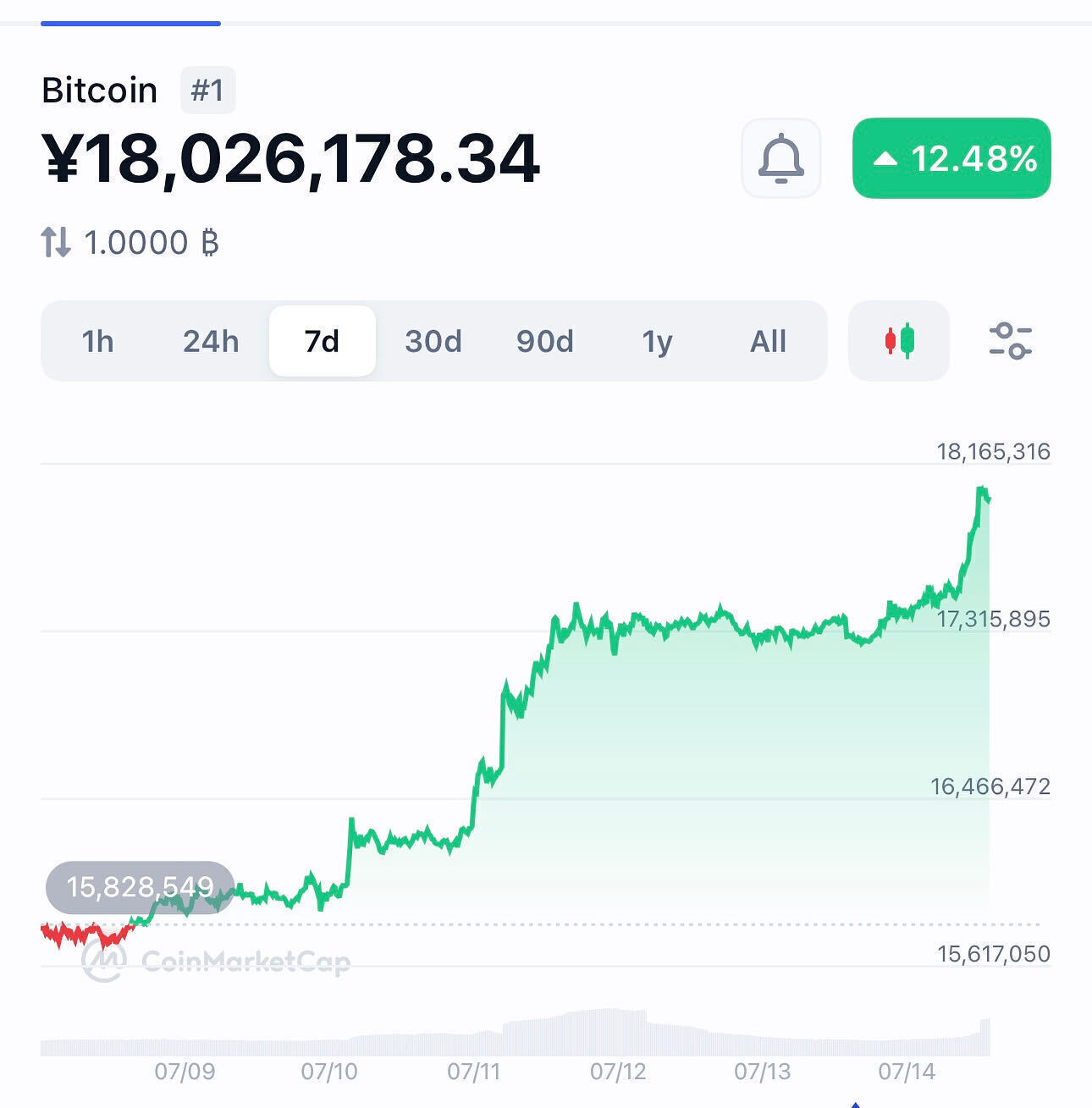This screenshot has height=1108, width=1092.
Task: Select the 7d time range
Action: [322, 341]
